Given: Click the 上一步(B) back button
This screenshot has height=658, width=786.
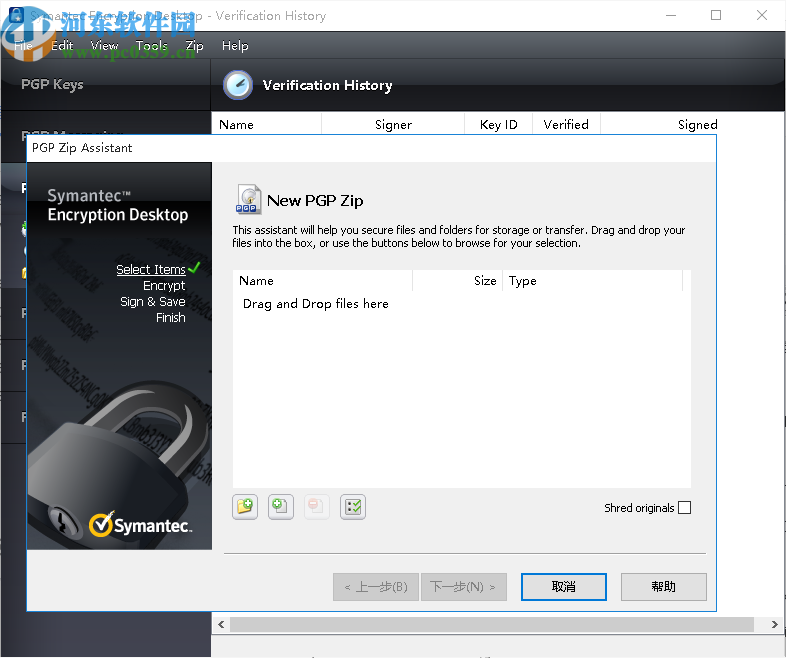Looking at the screenshot, I should [376, 586].
